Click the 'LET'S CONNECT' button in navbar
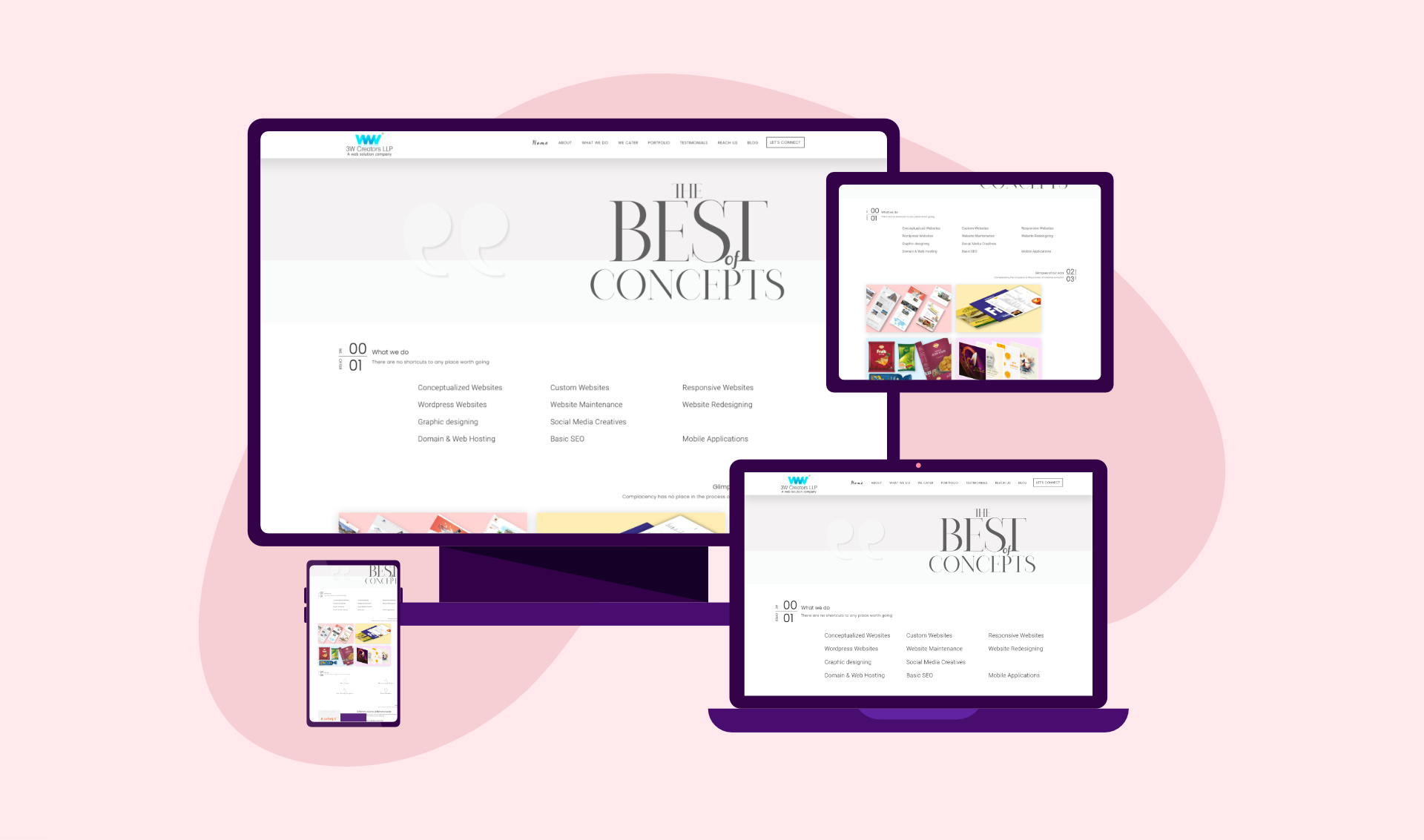Screen dimensions: 1424x840 coord(786,142)
